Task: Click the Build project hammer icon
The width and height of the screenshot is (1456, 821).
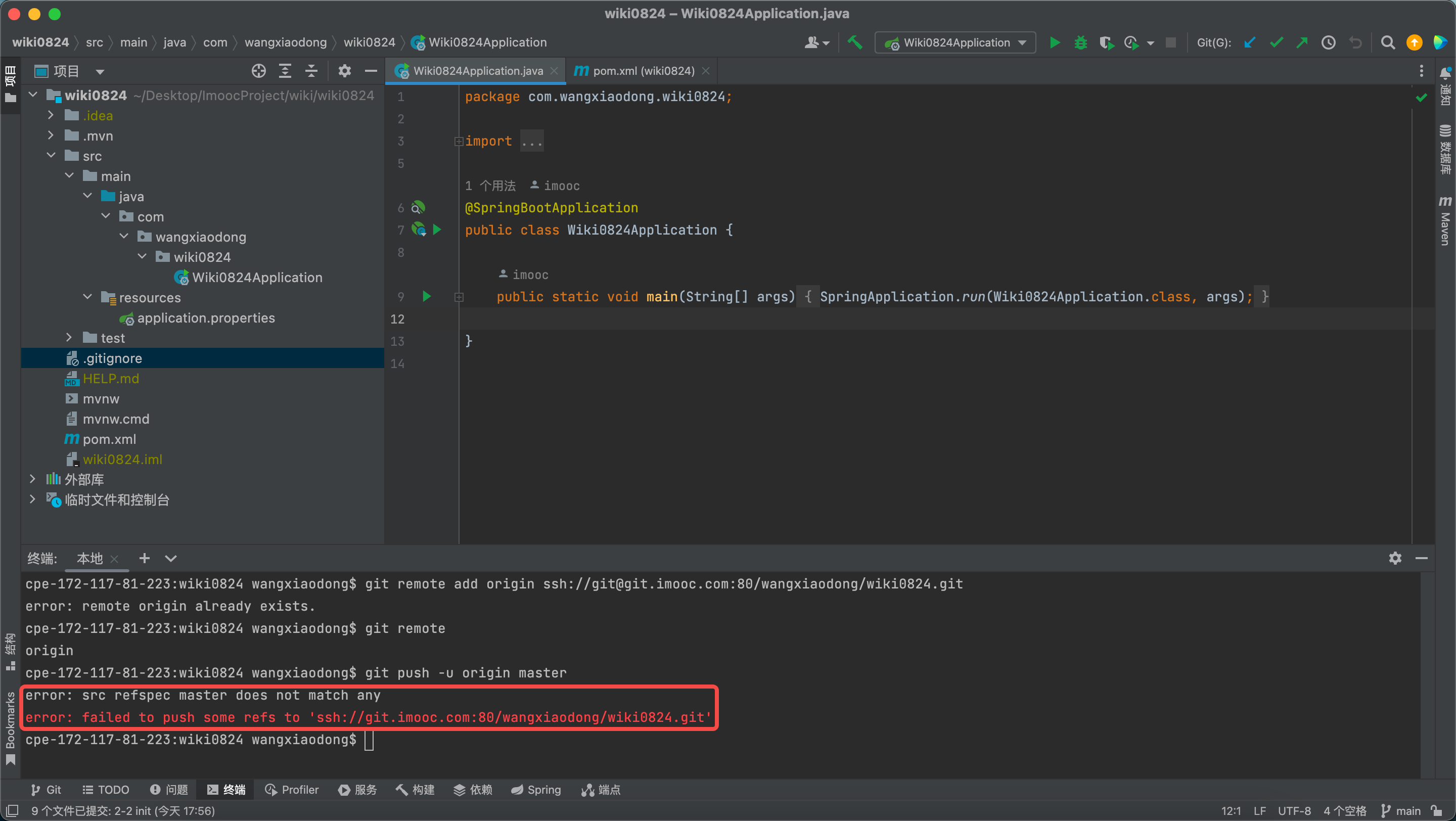Action: (x=854, y=42)
